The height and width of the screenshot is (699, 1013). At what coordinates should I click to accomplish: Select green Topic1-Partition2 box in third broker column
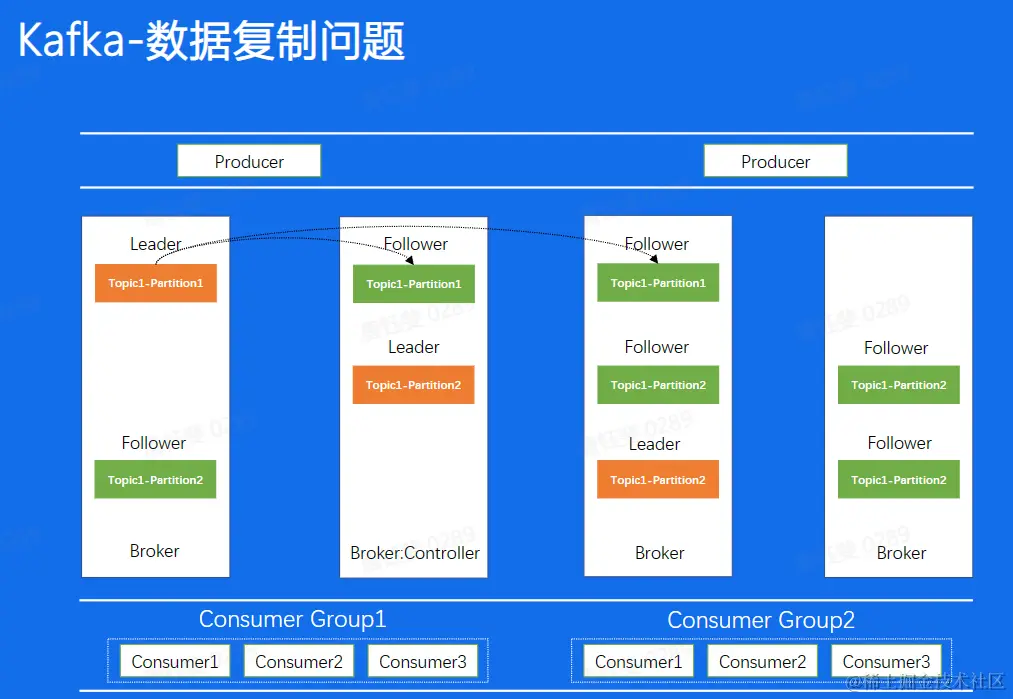click(658, 385)
